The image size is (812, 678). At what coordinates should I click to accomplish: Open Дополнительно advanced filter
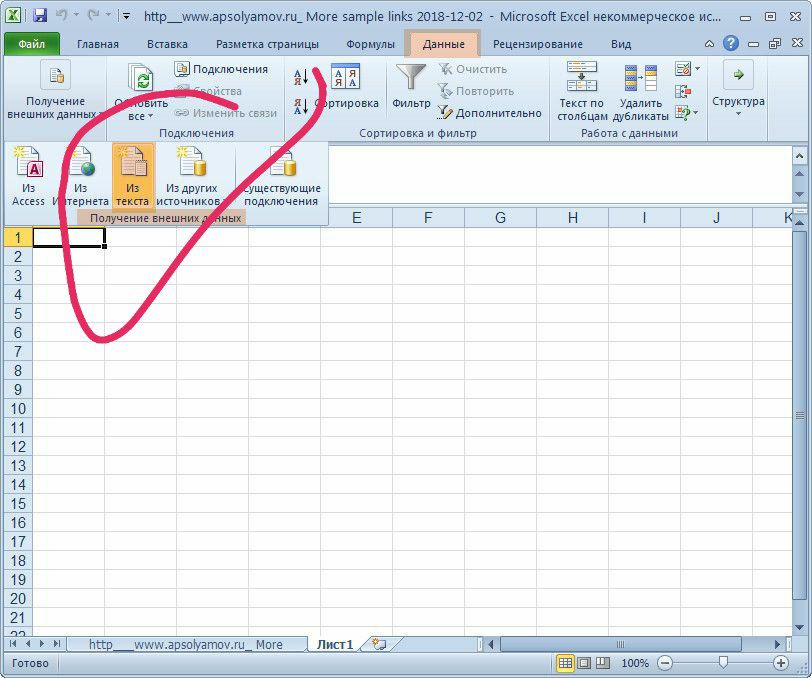point(489,113)
